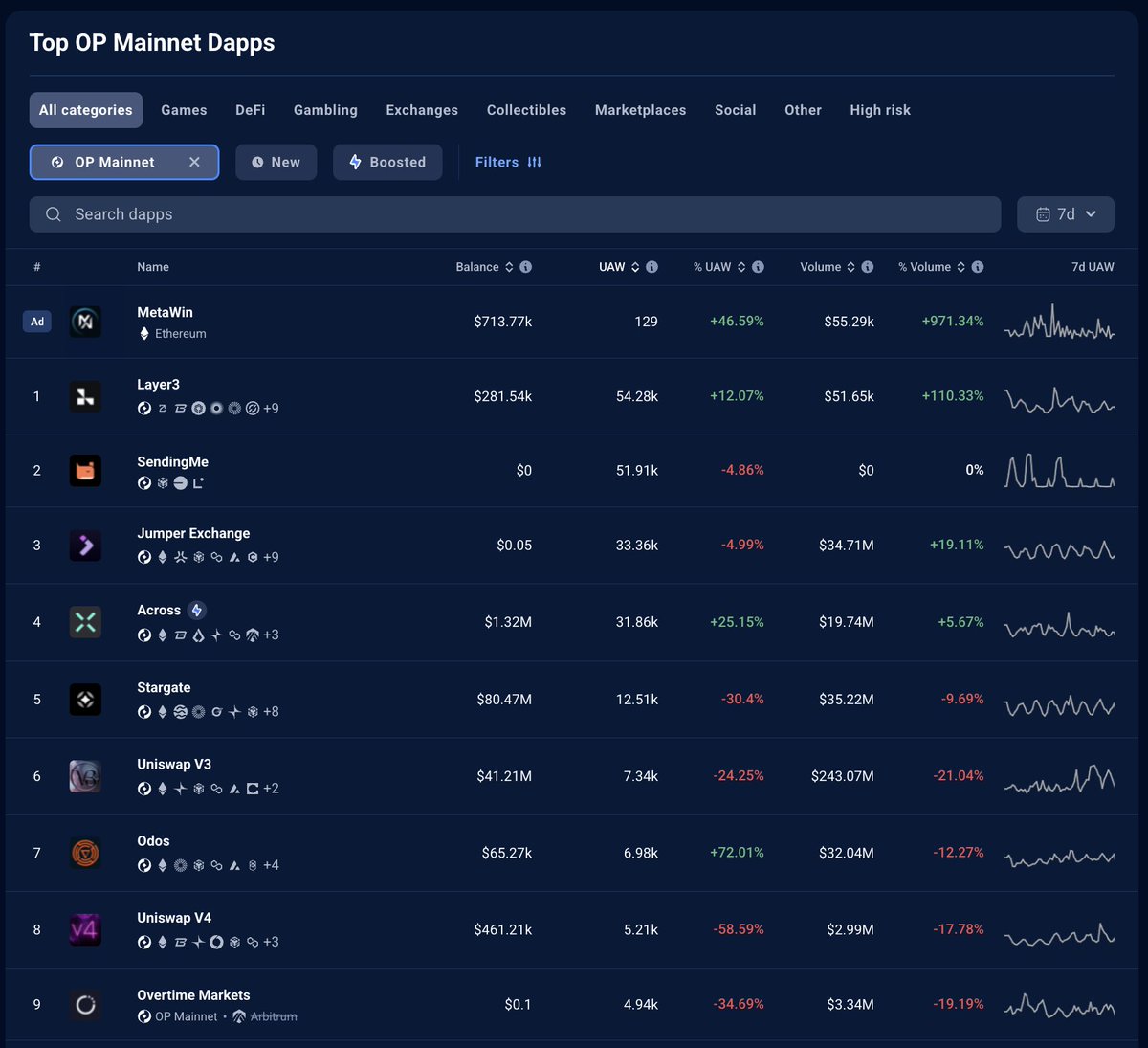Open the Uniswap V3 name link
Screen dimensions: 1148x1048
174,765
